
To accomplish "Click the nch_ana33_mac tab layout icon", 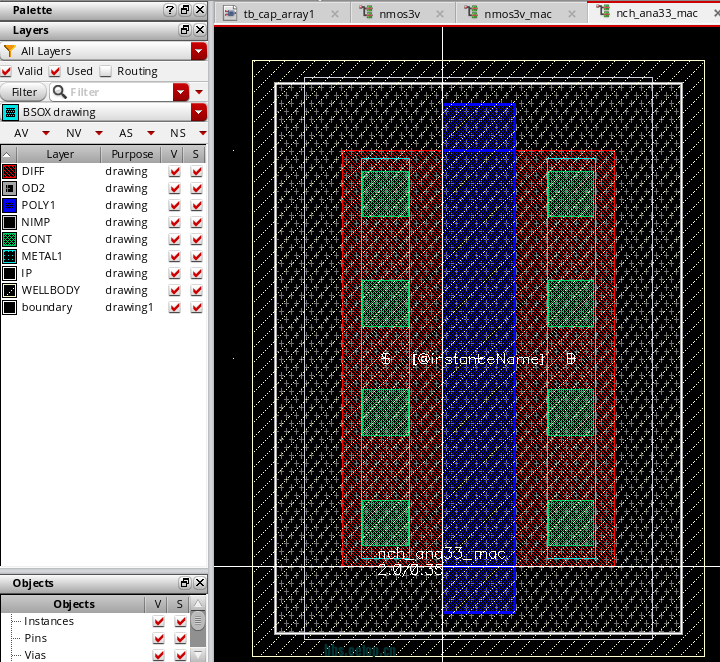I will 603,11.
